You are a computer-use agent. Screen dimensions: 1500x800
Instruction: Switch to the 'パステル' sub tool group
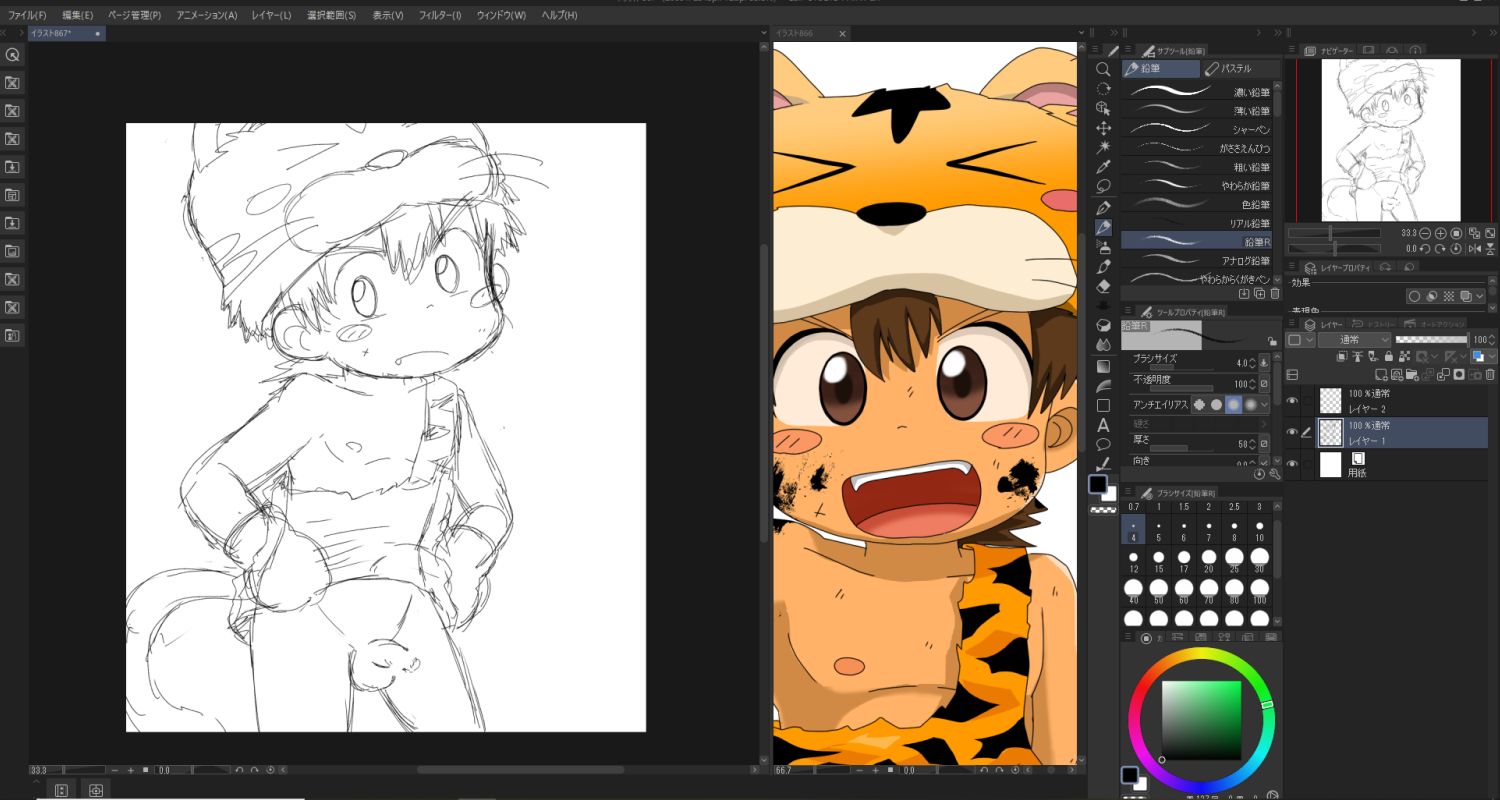[1241, 69]
